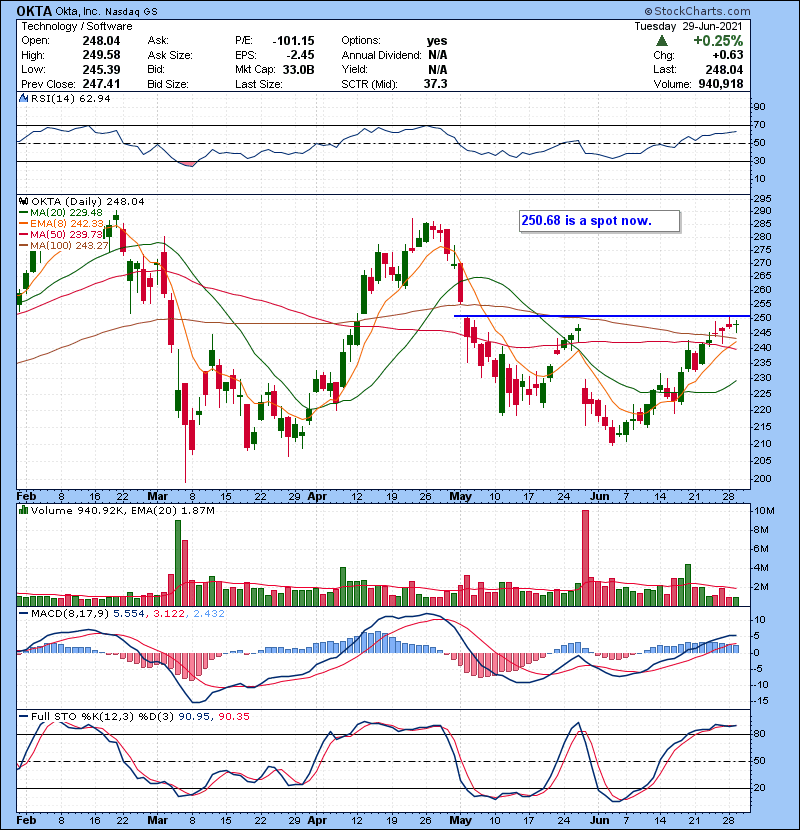
Task: Click the tall green volume bar in early March
Action: tap(178, 563)
